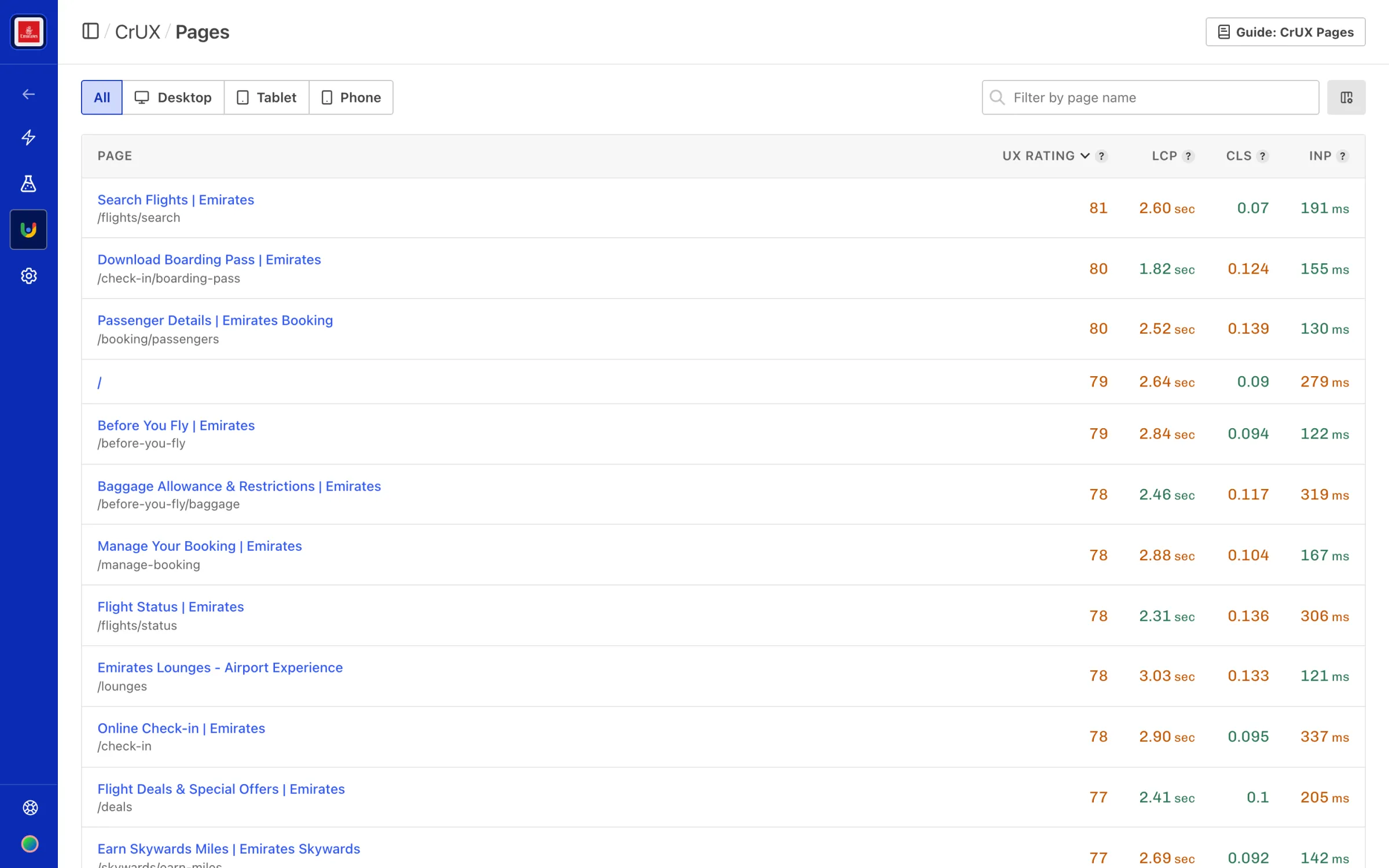Click LCP value 2.60 sec
The height and width of the screenshot is (868, 1389).
click(x=1167, y=208)
